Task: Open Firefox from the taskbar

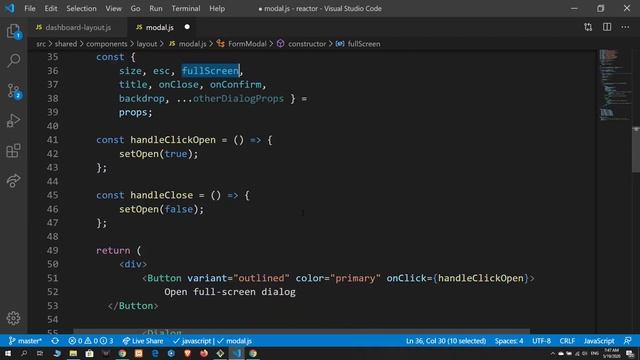Action: [x=204, y=353]
